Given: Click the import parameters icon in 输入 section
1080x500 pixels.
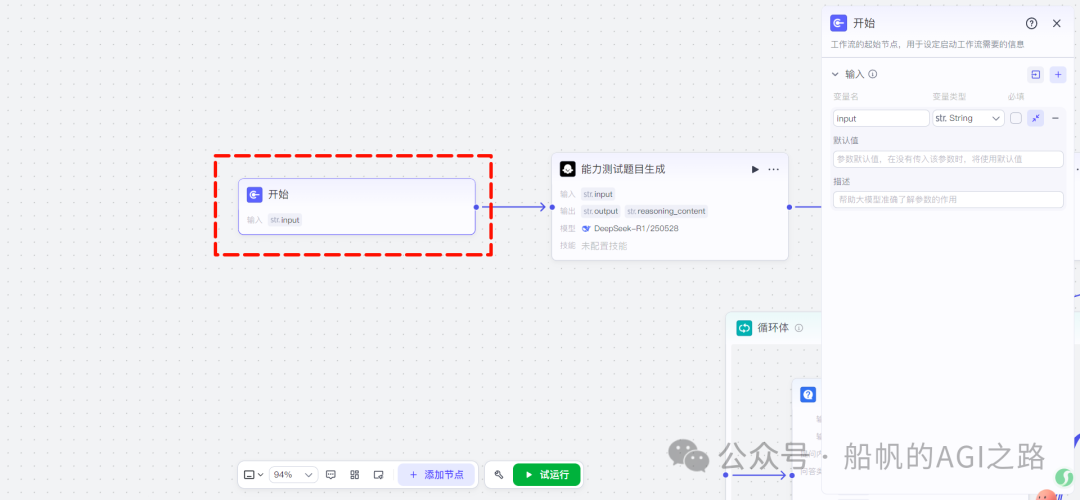Looking at the screenshot, I should [x=1035, y=74].
